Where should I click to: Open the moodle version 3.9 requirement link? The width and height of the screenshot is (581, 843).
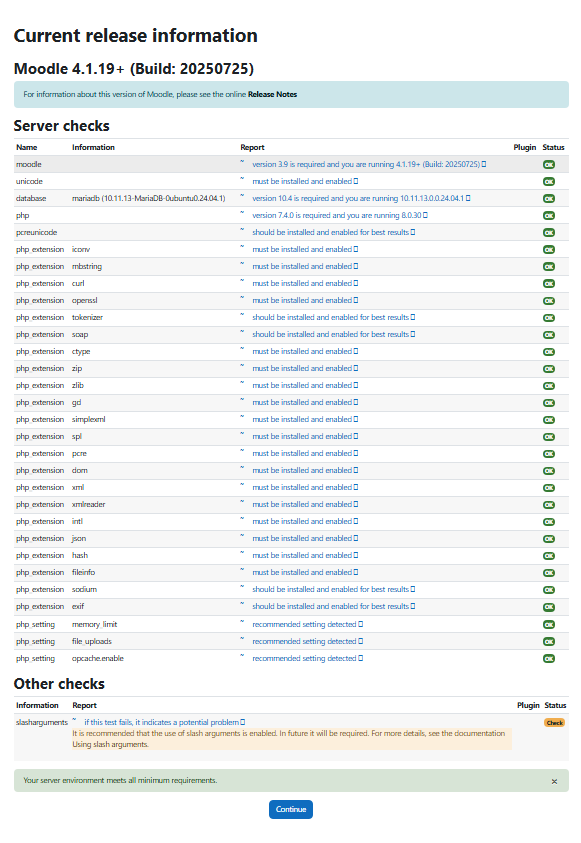pos(369,165)
